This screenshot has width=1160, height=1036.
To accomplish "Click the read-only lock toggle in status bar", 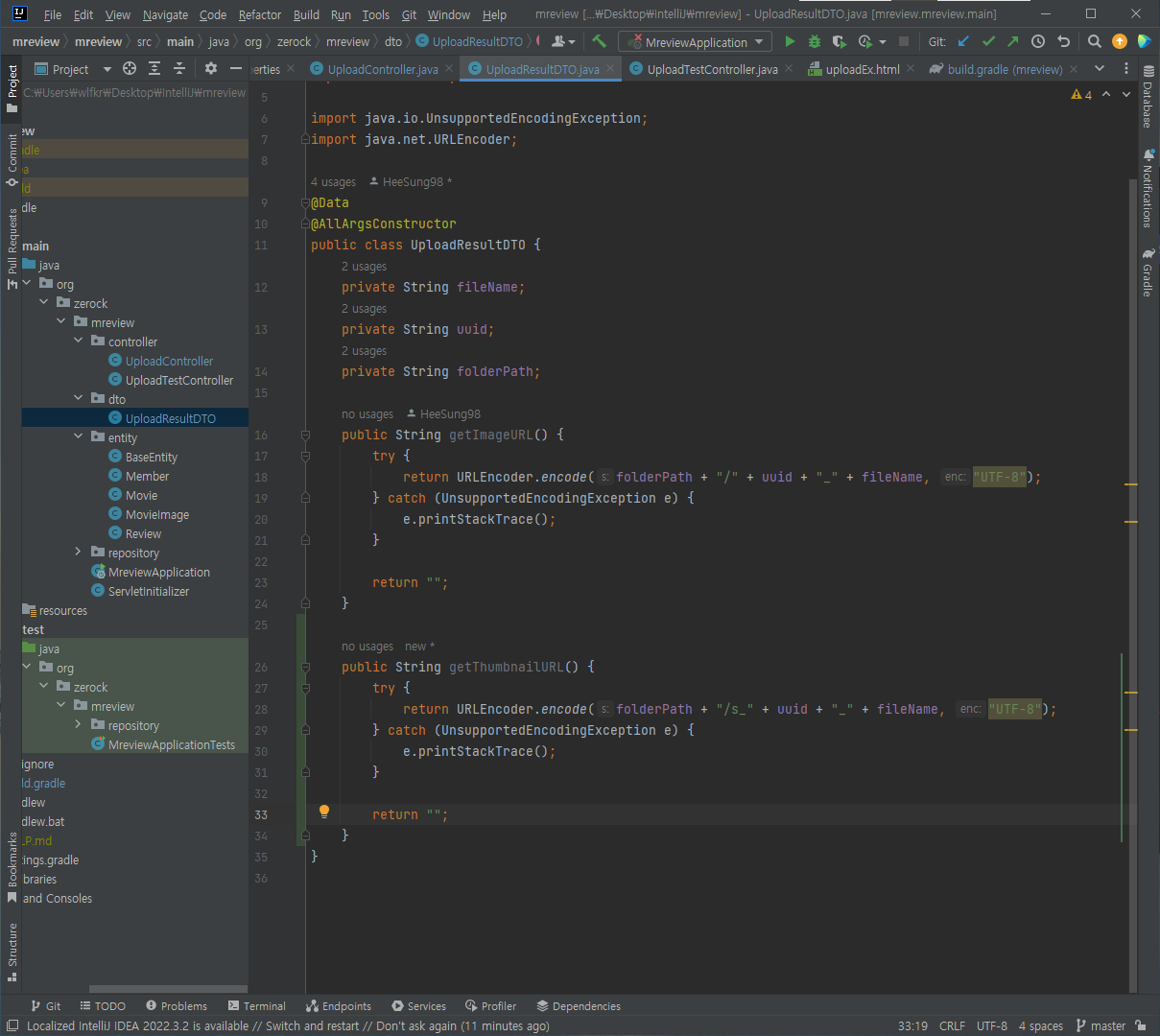I will pyautogui.click(x=1141, y=1025).
